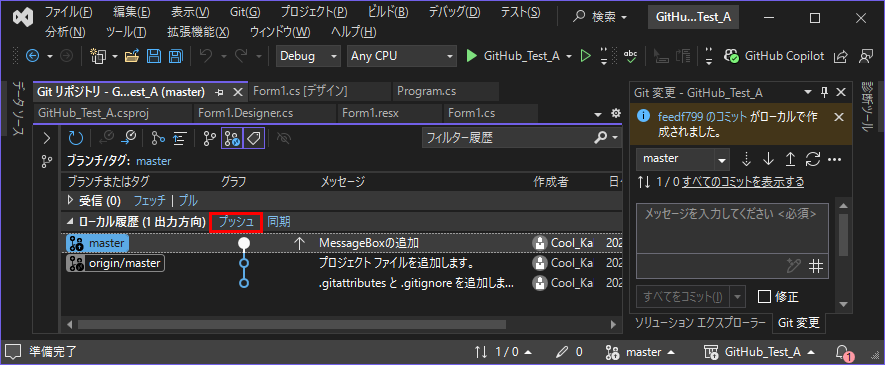Screen dimensions: 885x365
Task: Click the Save single-disk icon
Action: tap(154, 56)
